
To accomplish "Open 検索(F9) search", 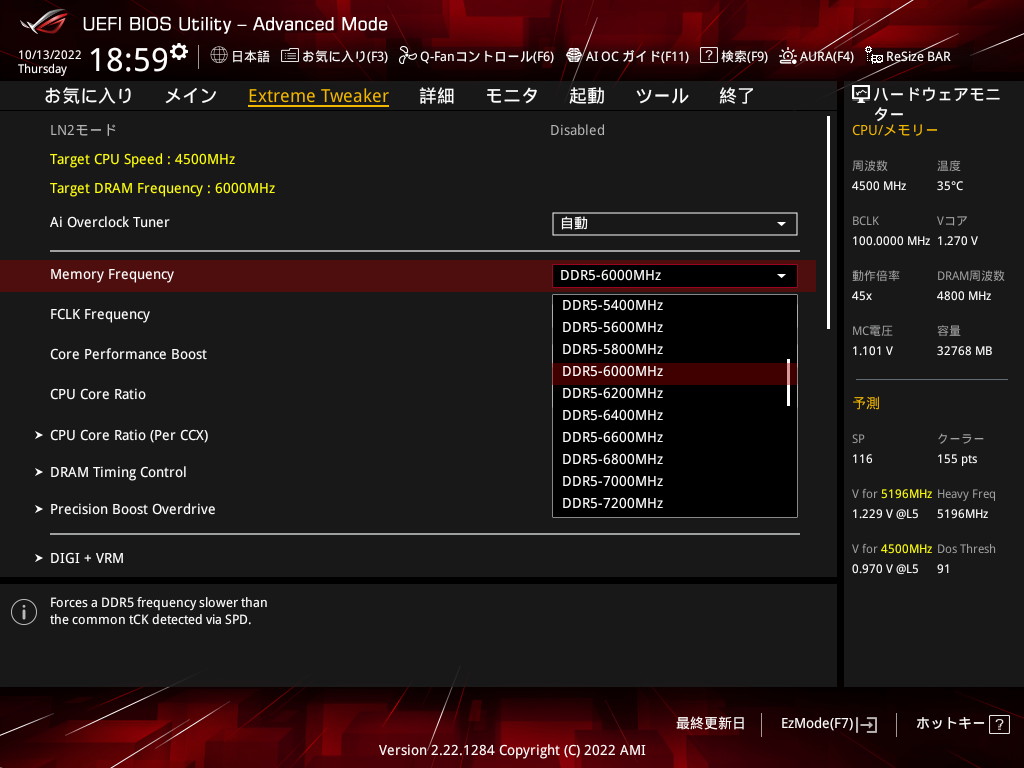I will click(x=734, y=56).
